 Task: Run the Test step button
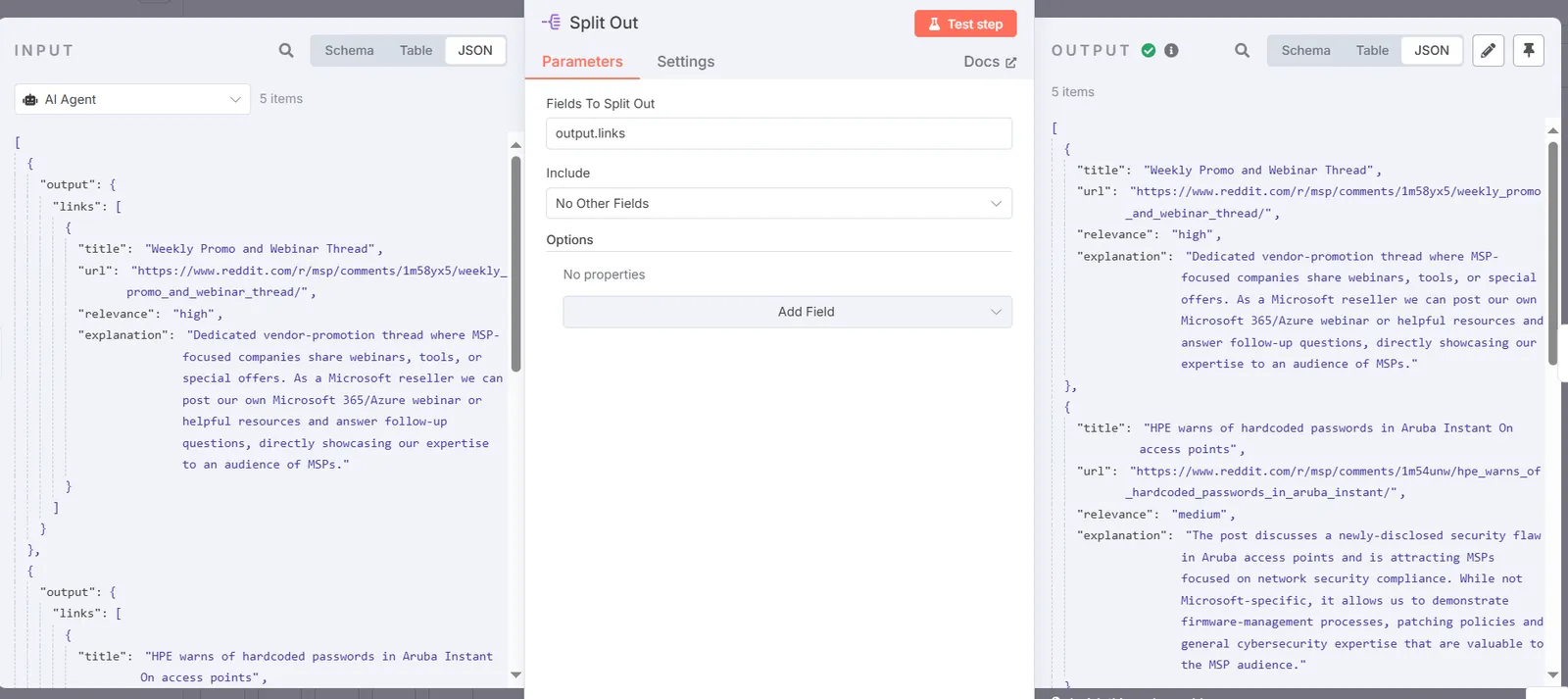[x=965, y=24]
